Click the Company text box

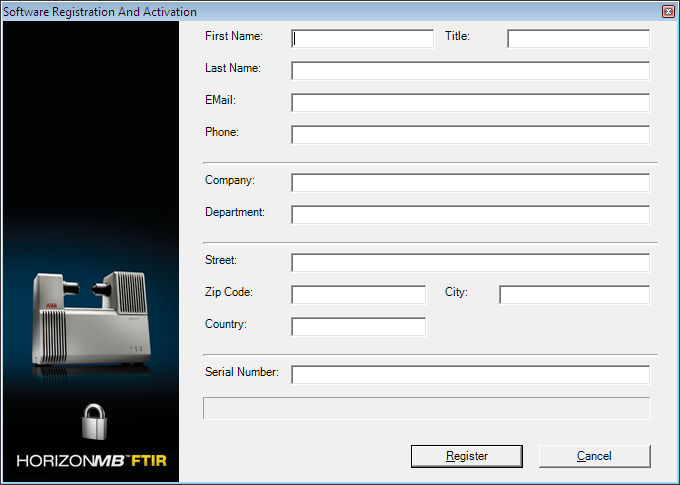pos(470,183)
